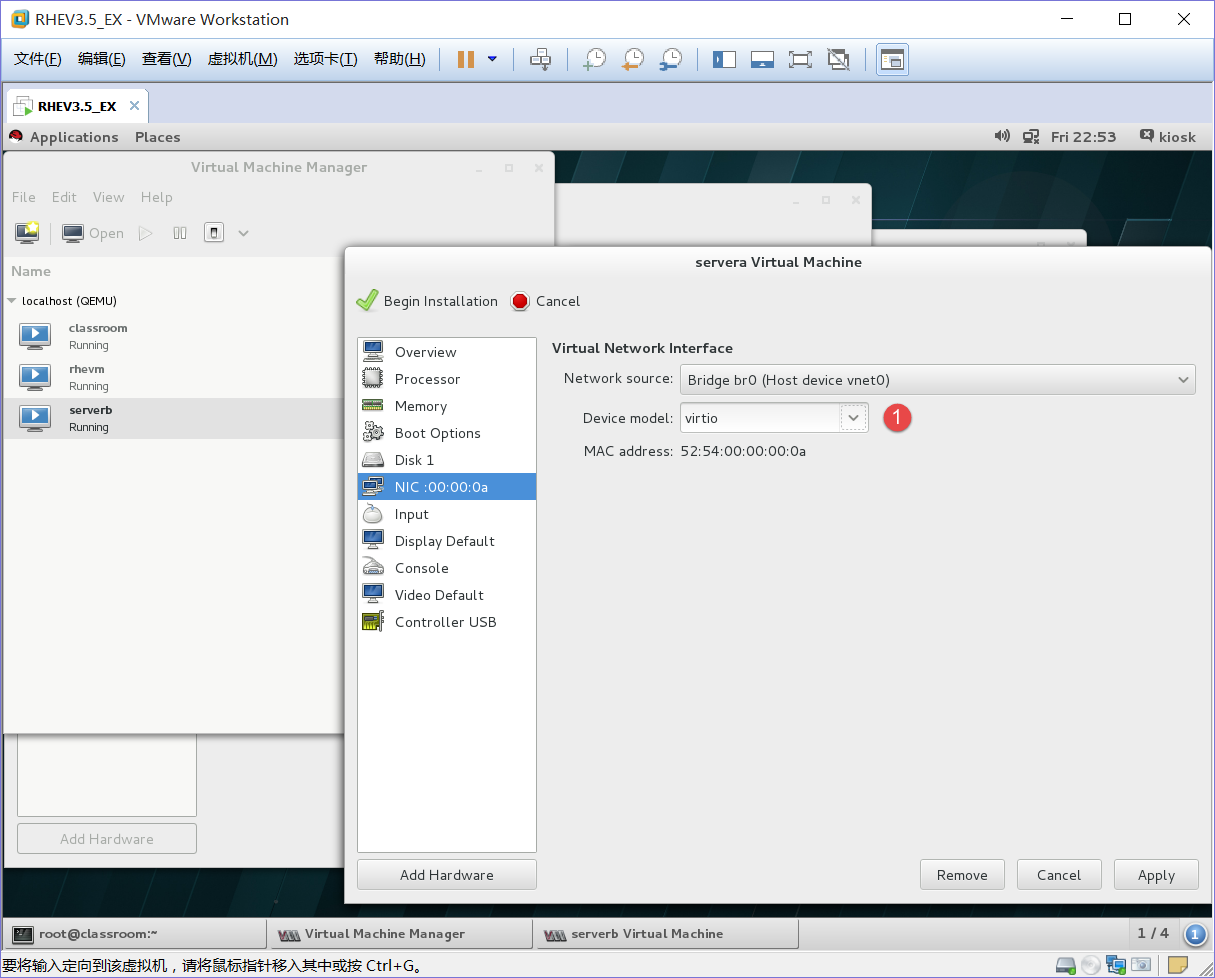Open the Network source dropdown
The height and width of the screenshot is (978, 1215).
938,380
